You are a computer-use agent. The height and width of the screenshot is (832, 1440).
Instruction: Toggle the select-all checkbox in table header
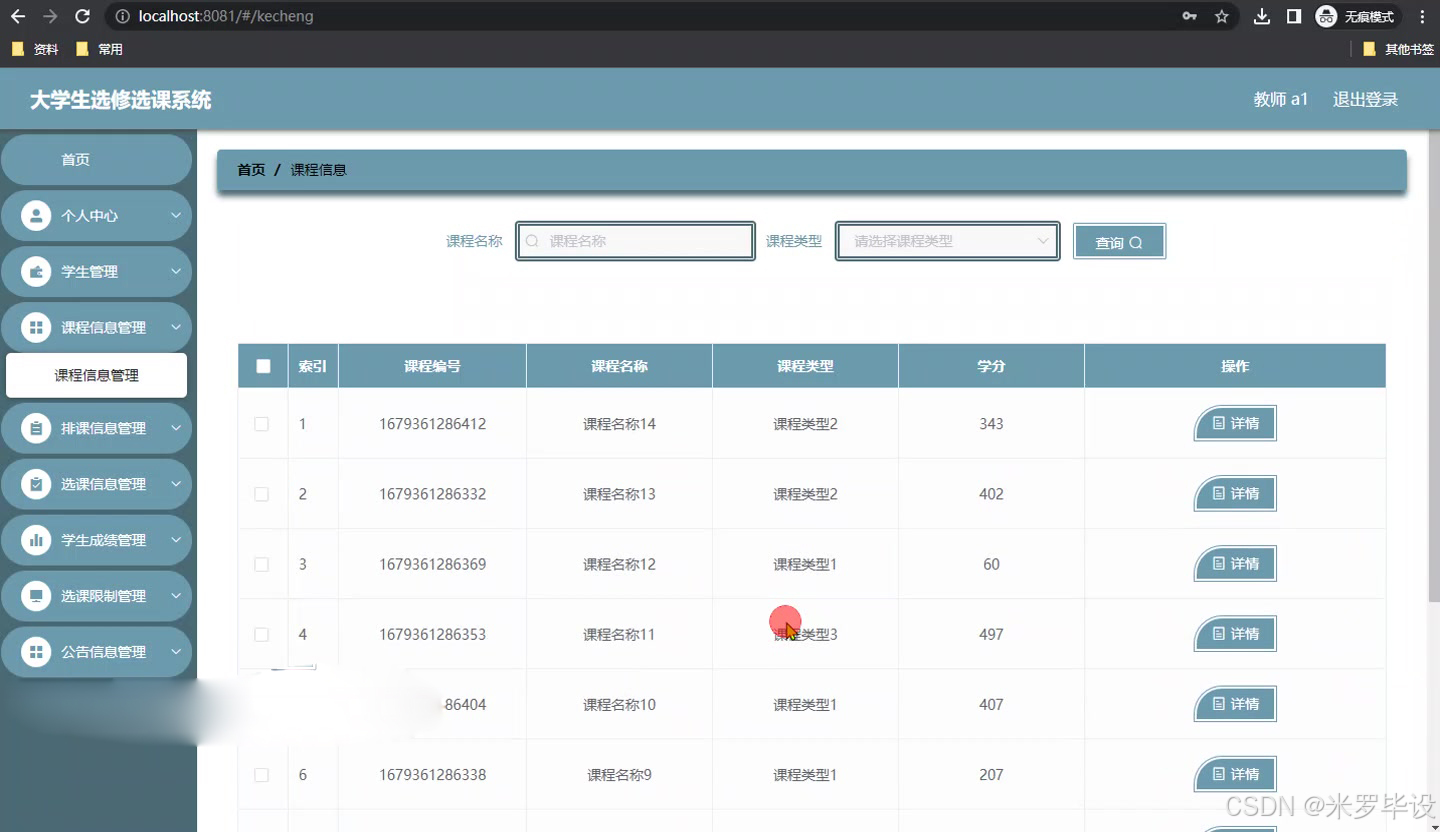coord(263,366)
